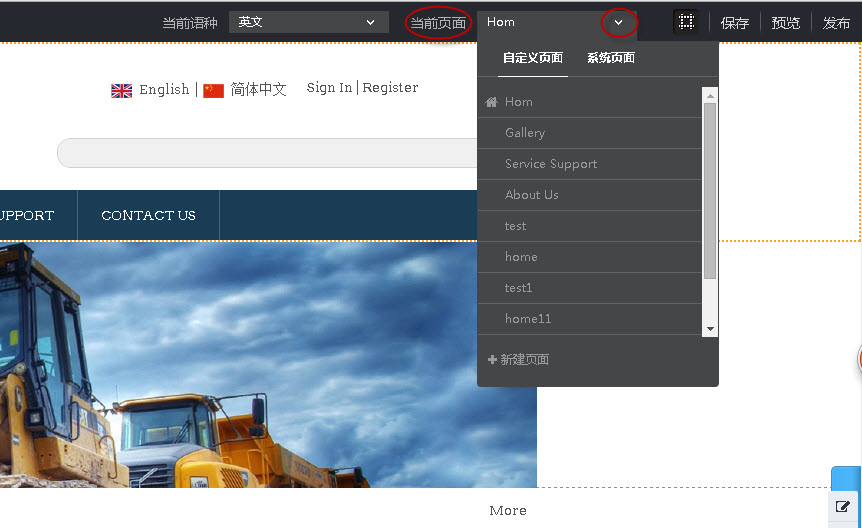Click the Sign In link
The width and height of the screenshot is (862, 528).
tap(329, 88)
